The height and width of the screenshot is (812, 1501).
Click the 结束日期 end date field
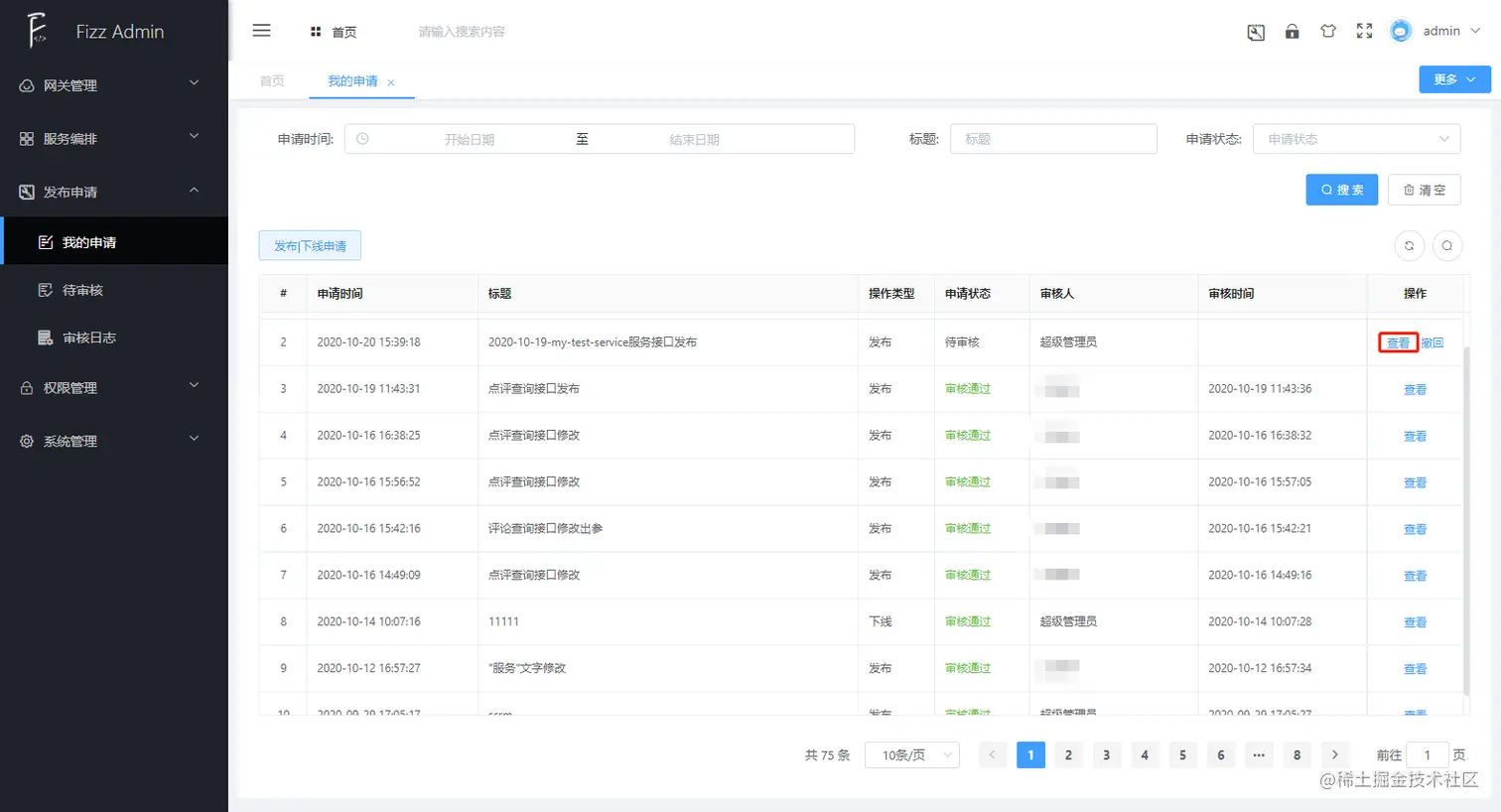tap(695, 140)
